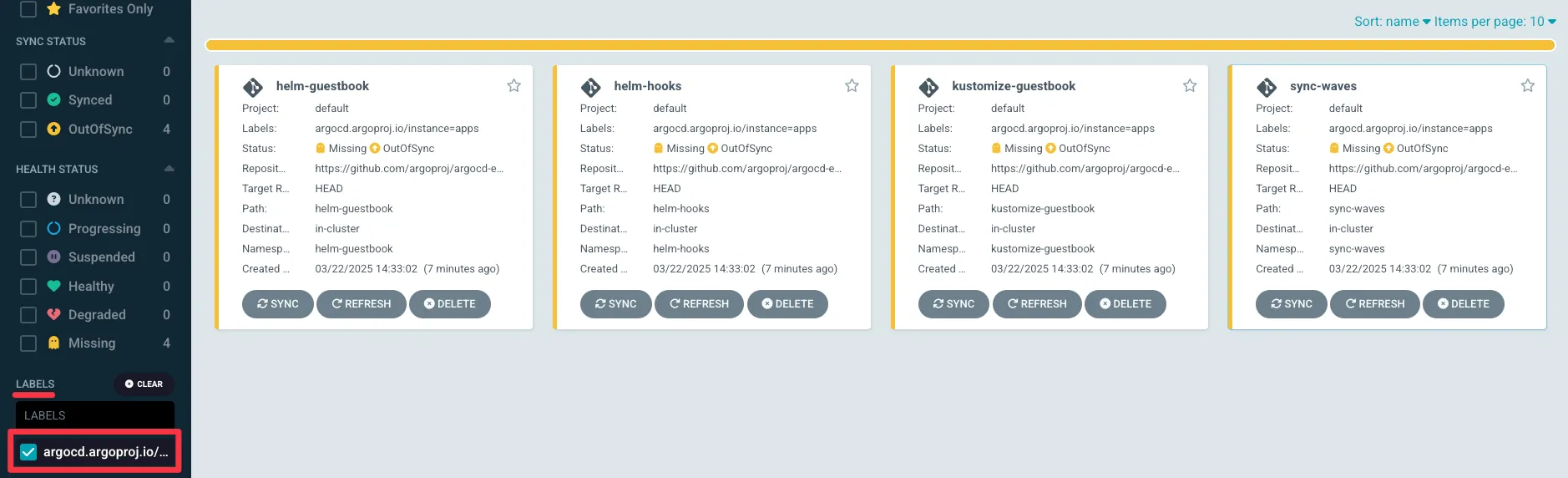Click the helm-guestbook git source icon
This screenshot has height=478, width=1568.
point(253,87)
